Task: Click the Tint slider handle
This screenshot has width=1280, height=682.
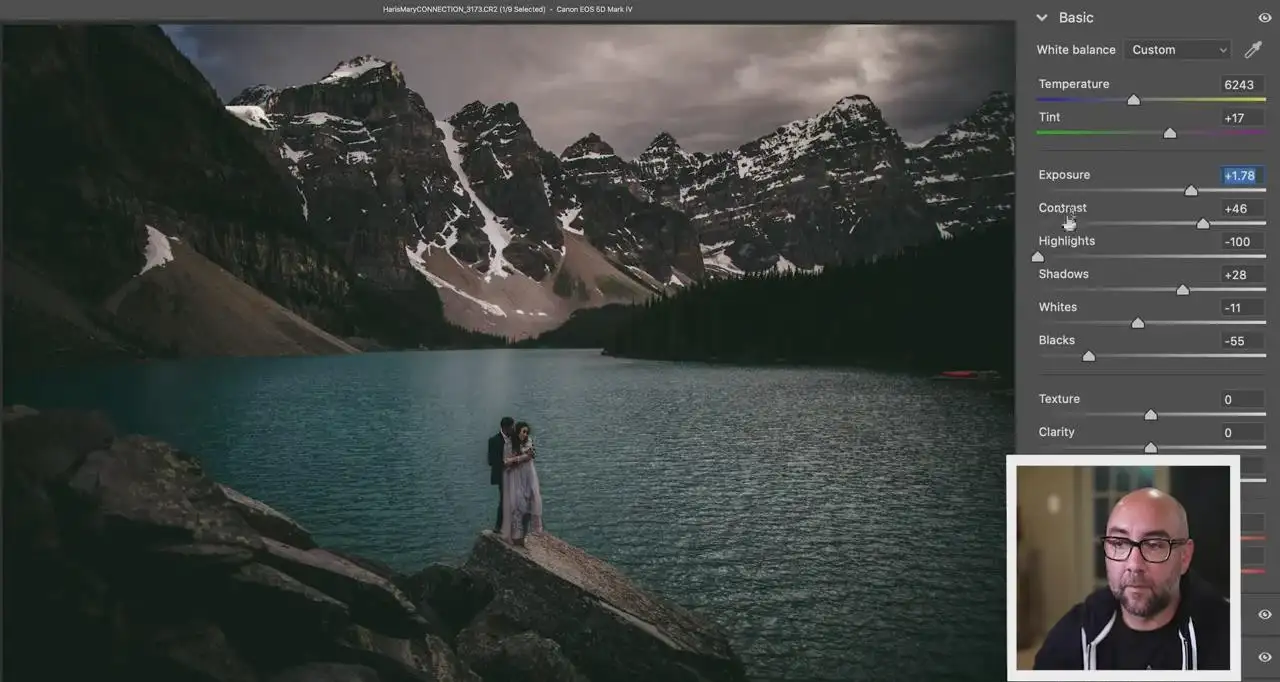Action: coord(1170,133)
